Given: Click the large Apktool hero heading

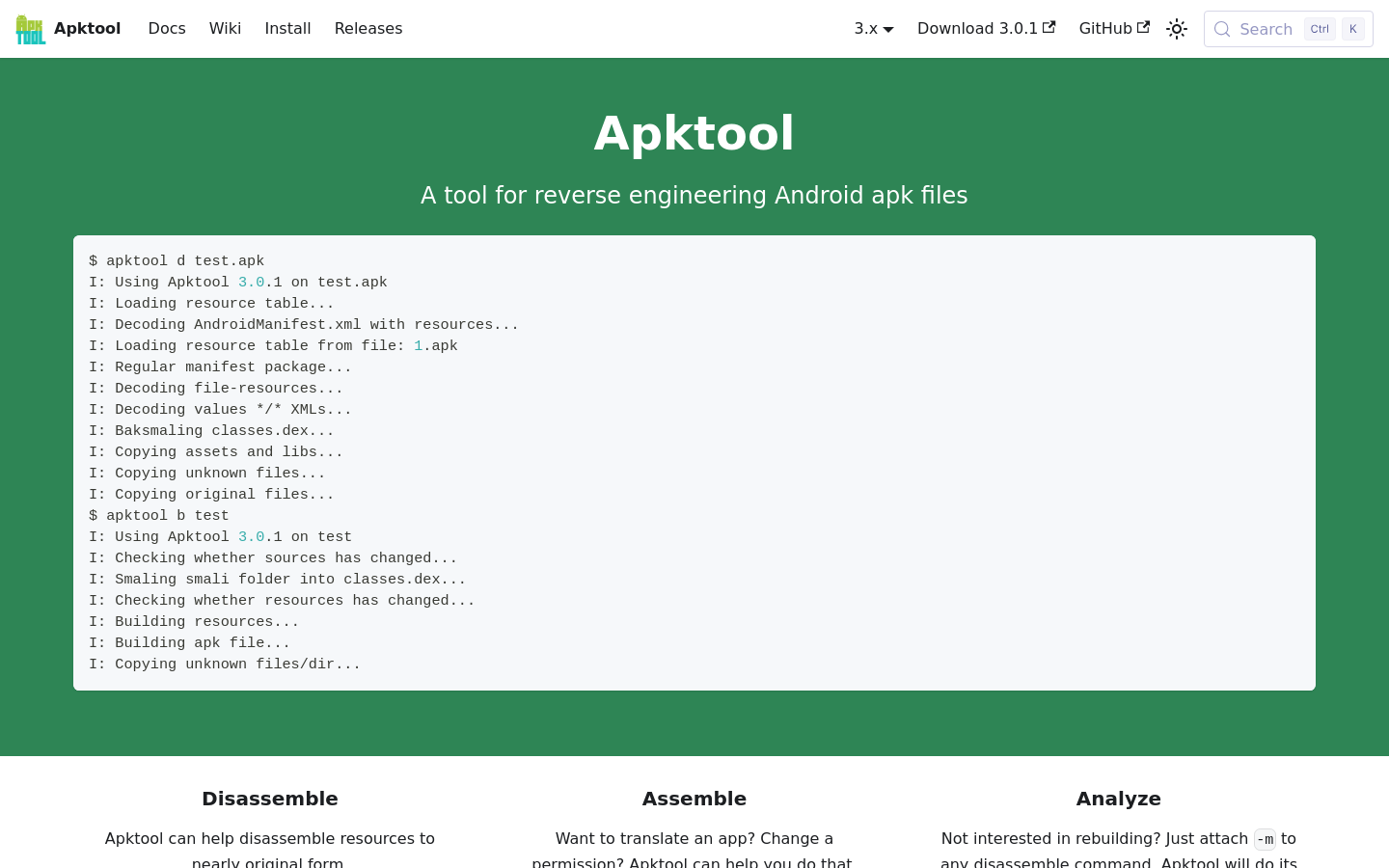Looking at the screenshot, I should 694,133.
